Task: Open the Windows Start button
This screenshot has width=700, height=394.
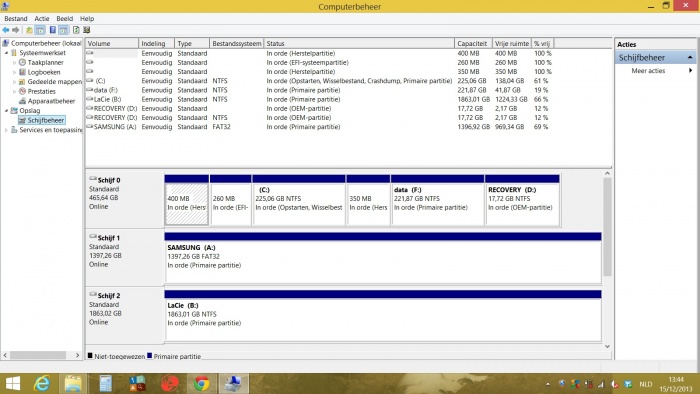Action: pyautogui.click(x=13, y=383)
